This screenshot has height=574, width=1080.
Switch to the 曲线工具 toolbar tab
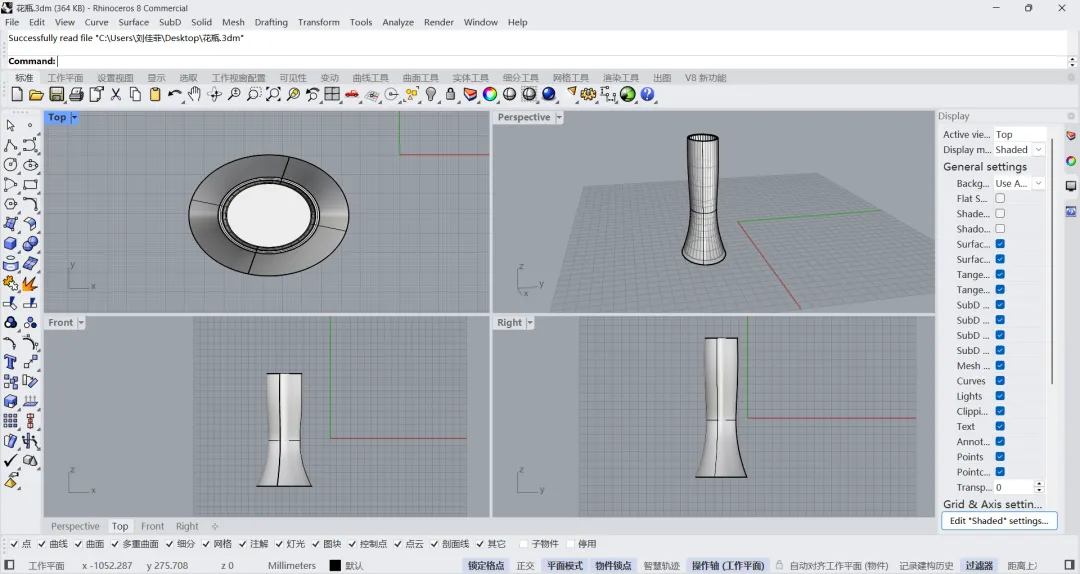371,78
